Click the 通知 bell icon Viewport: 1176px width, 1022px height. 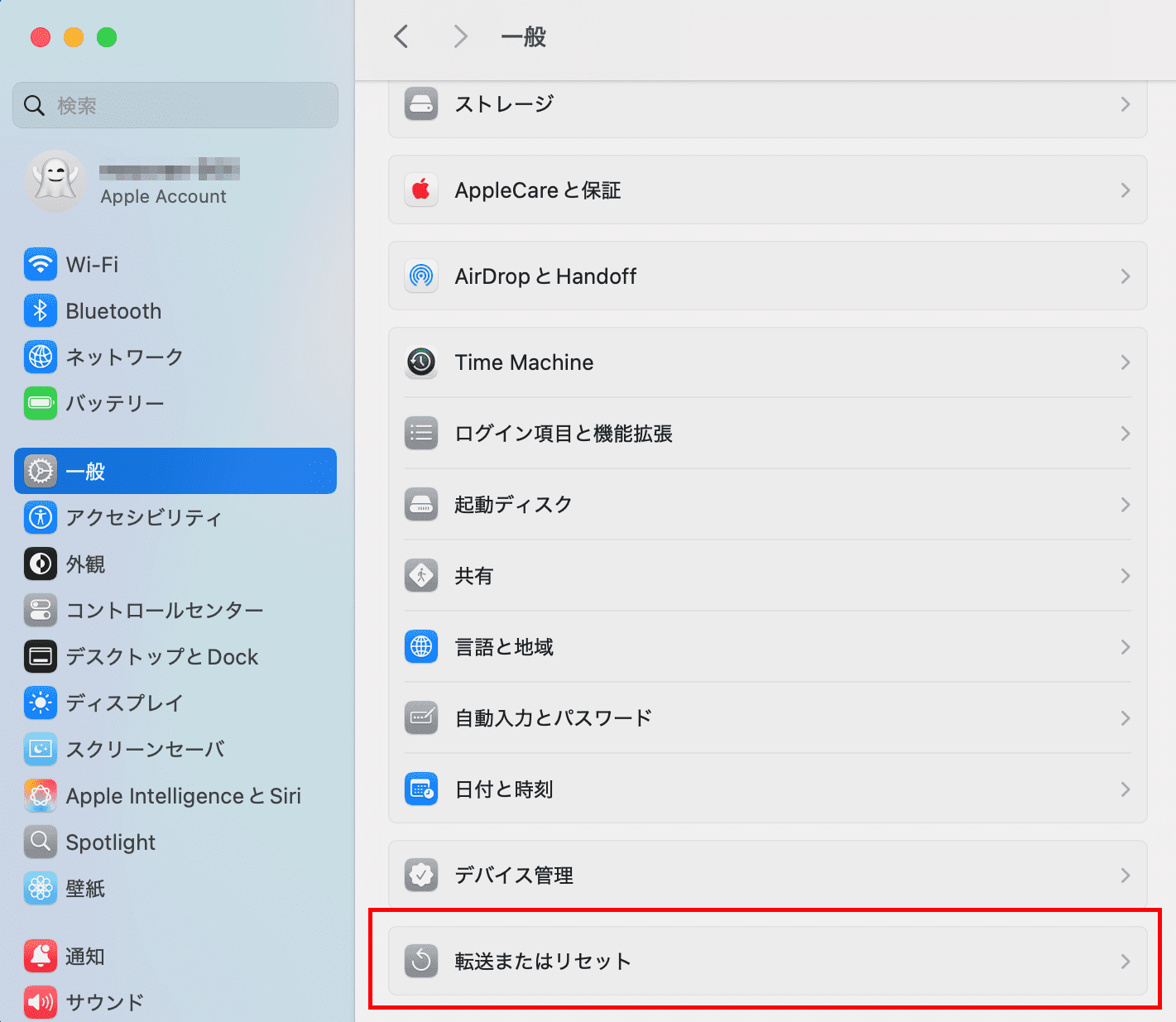[x=41, y=956]
